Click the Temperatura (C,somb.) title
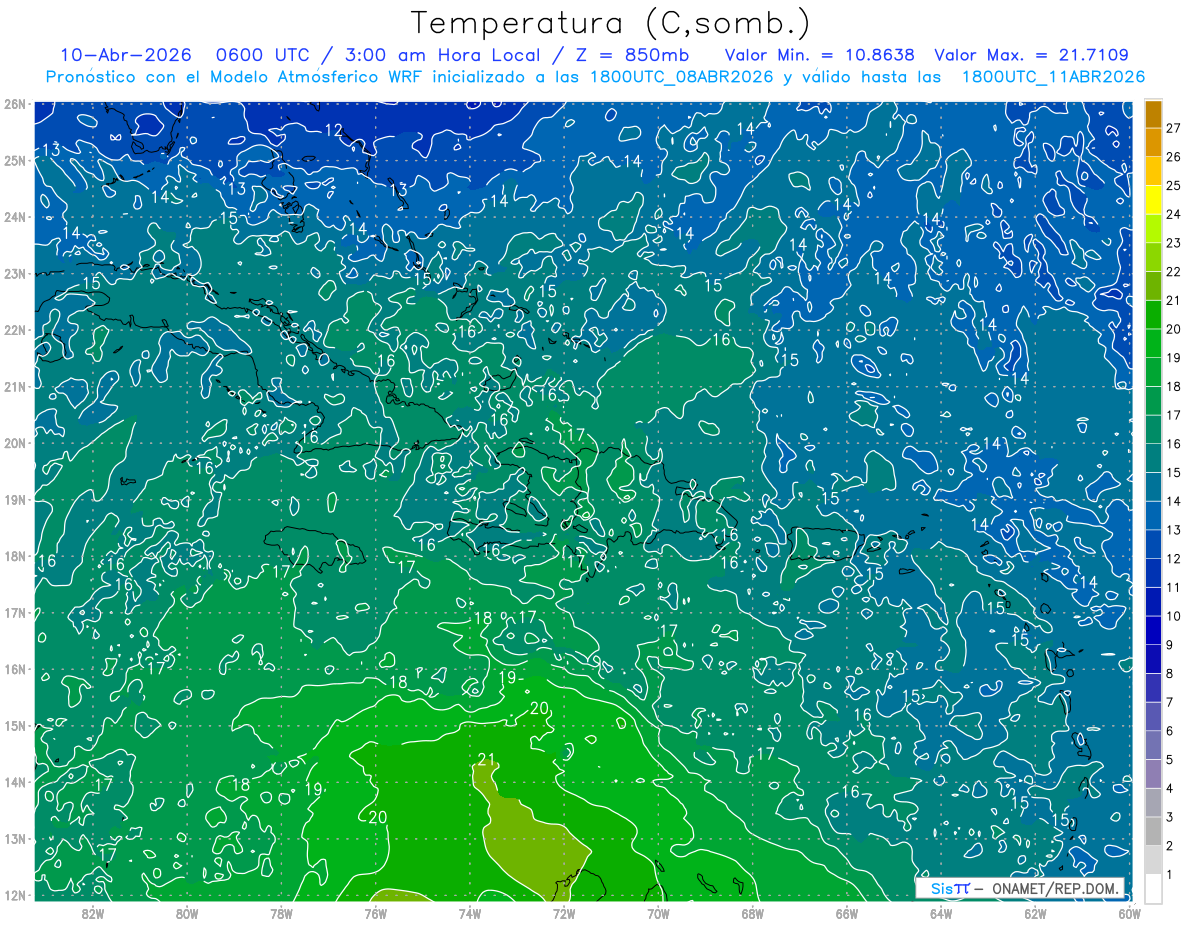 coord(610,23)
